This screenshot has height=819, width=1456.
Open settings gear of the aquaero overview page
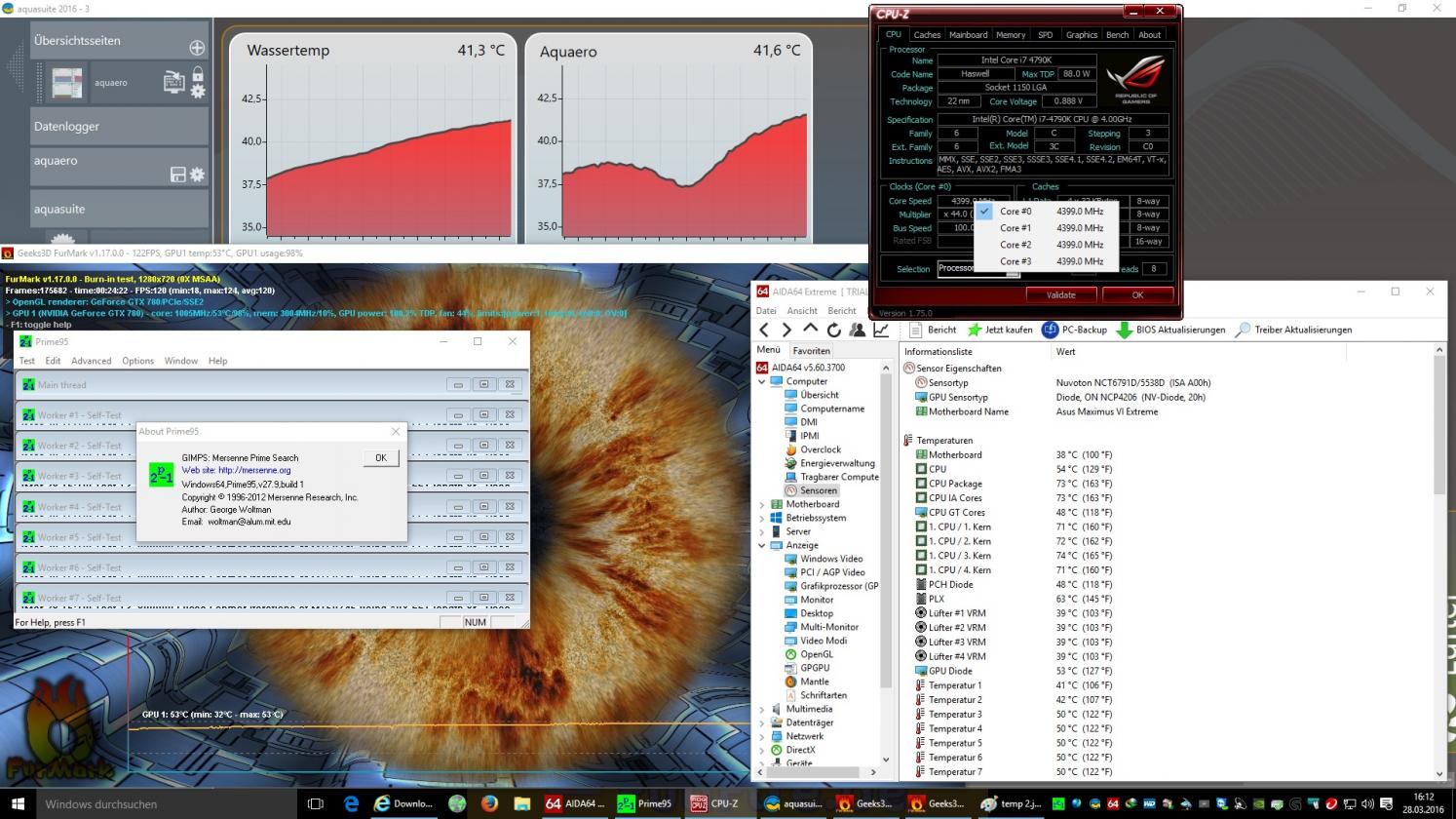coord(198,91)
